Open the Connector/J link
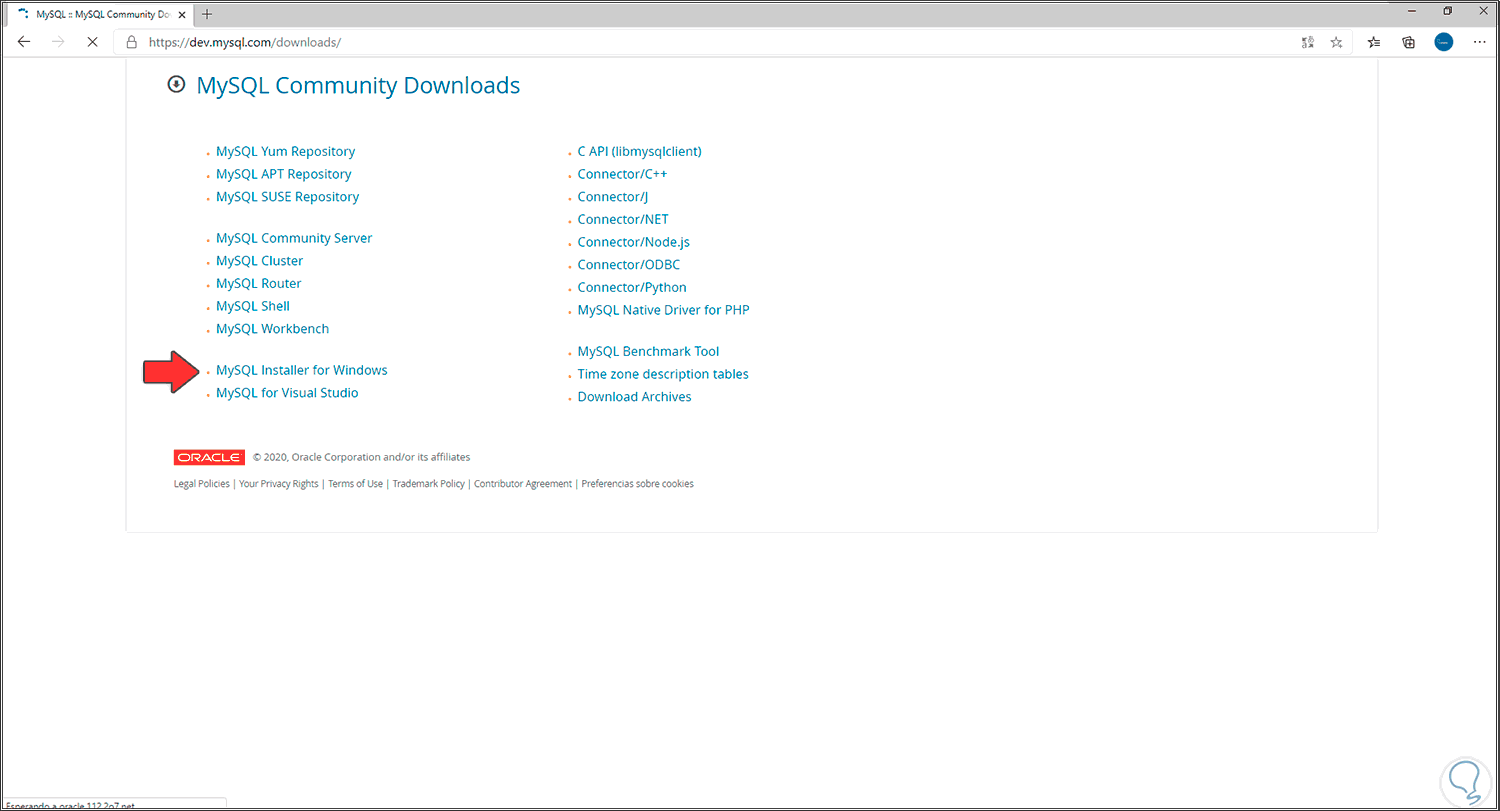This screenshot has height=811, width=1500. coord(612,197)
